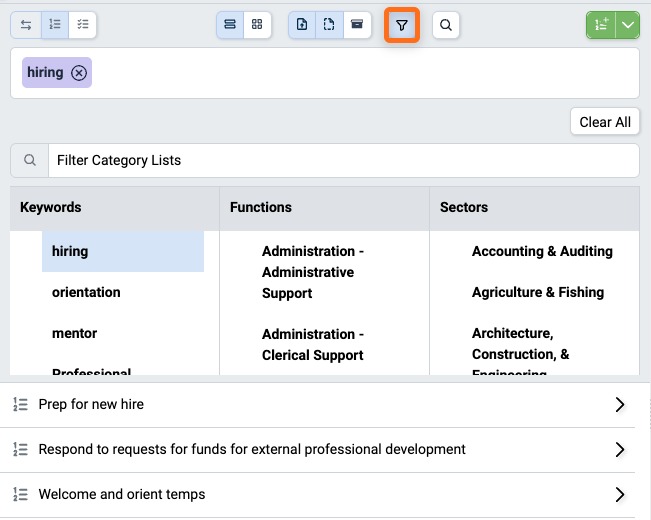Screen dimensions: 651x520
Task: Select the orientation keyword
Action: coord(86,292)
